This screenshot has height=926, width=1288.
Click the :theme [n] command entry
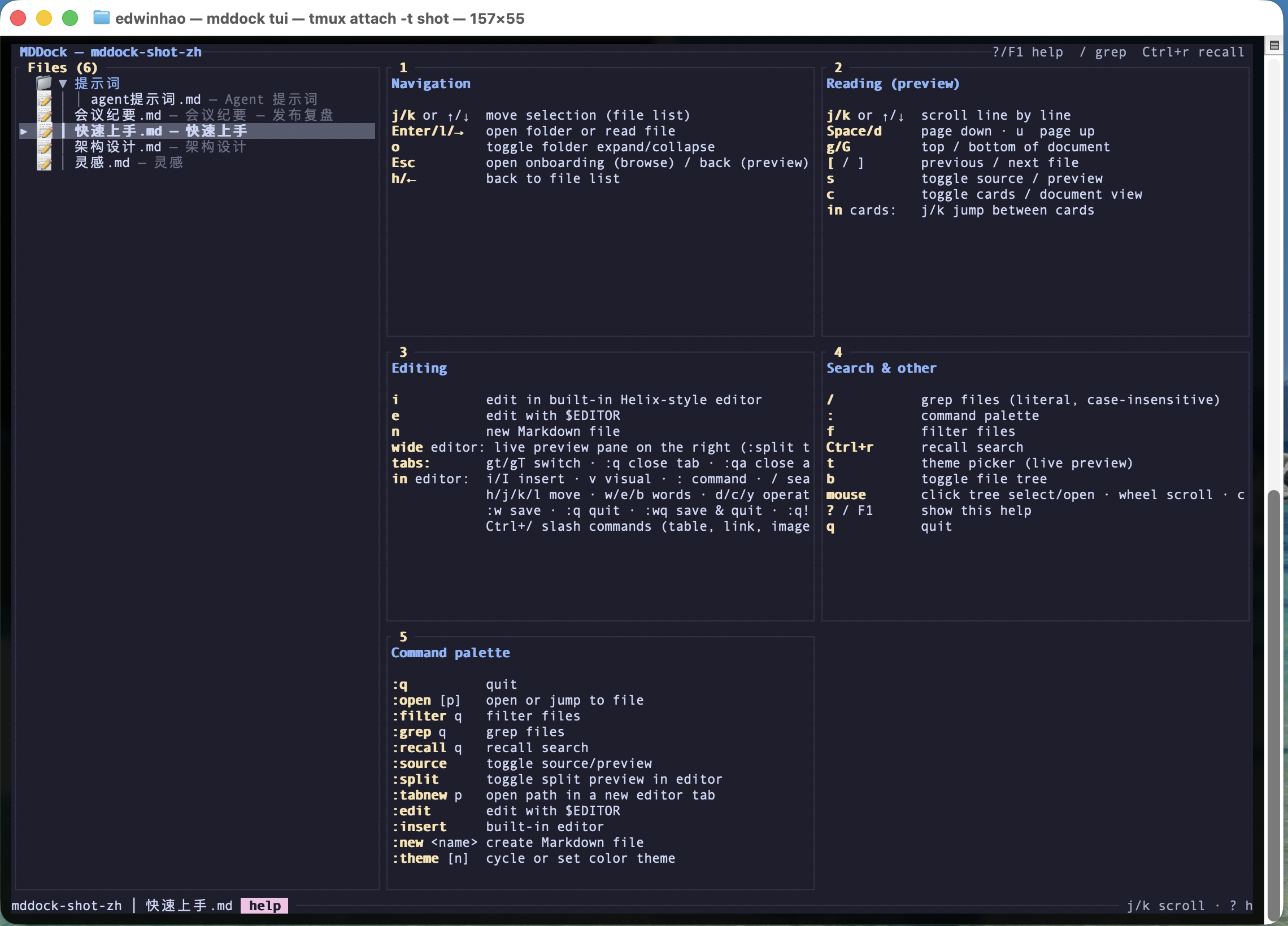(x=533, y=858)
